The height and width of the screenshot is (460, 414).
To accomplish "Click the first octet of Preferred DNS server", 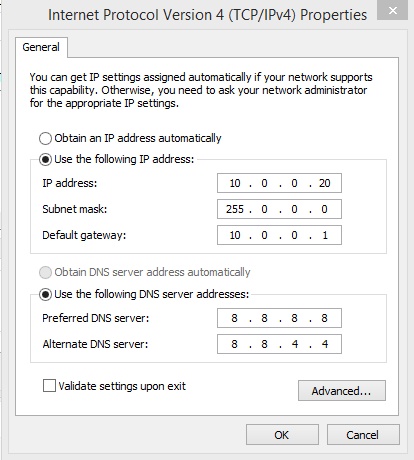I will point(234,318).
